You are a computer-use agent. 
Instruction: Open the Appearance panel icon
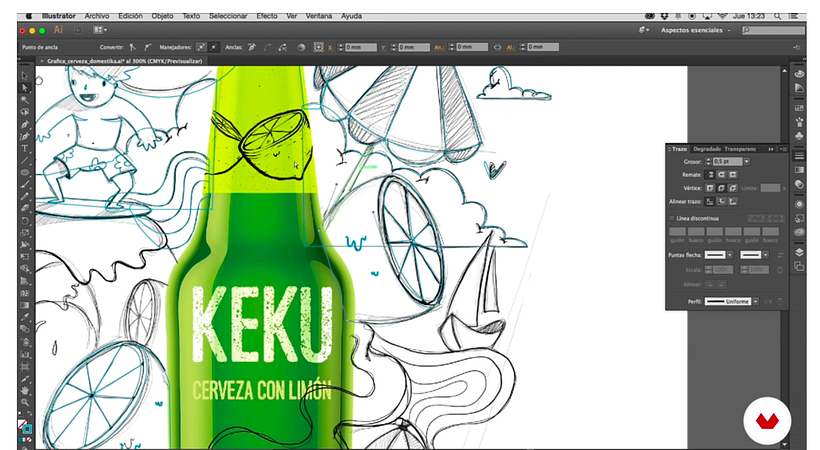pos(799,204)
